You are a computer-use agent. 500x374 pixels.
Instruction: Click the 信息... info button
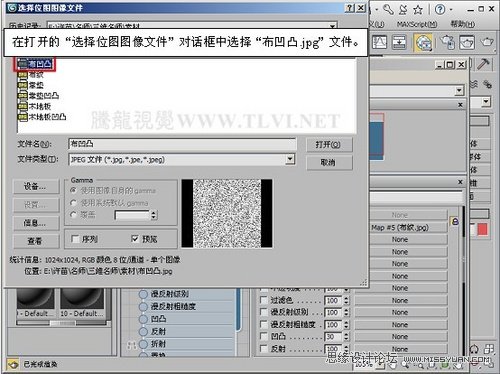click(x=36, y=223)
